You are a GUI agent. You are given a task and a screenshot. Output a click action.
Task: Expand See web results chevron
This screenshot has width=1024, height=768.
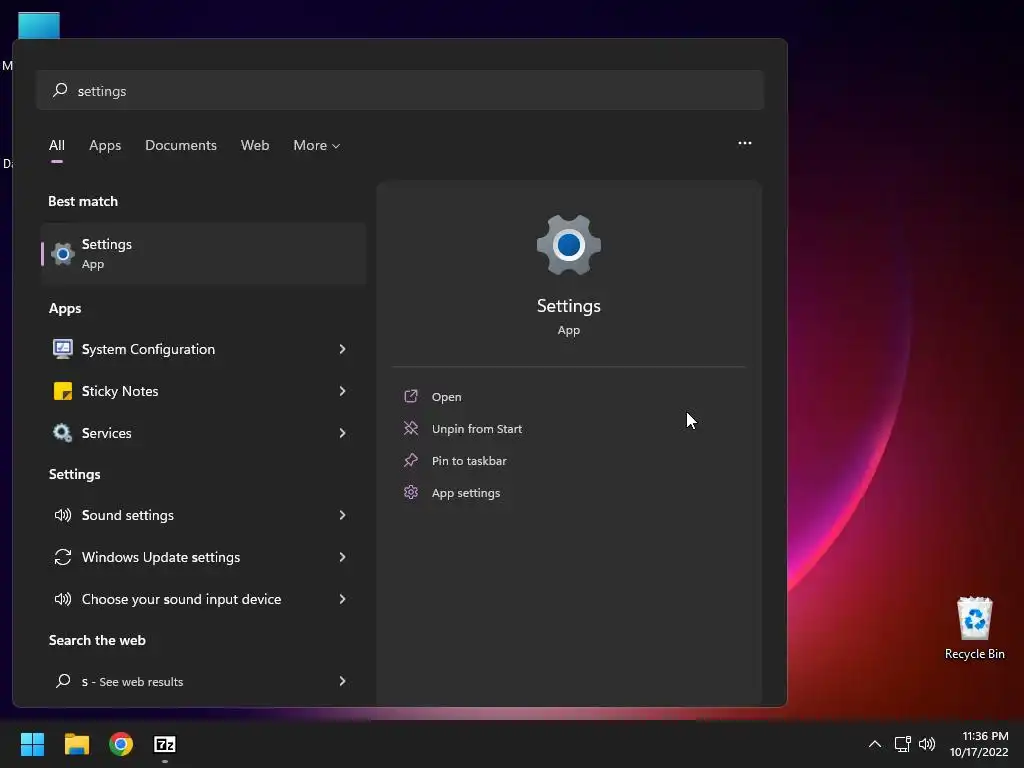pyautogui.click(x=342, y=681)
